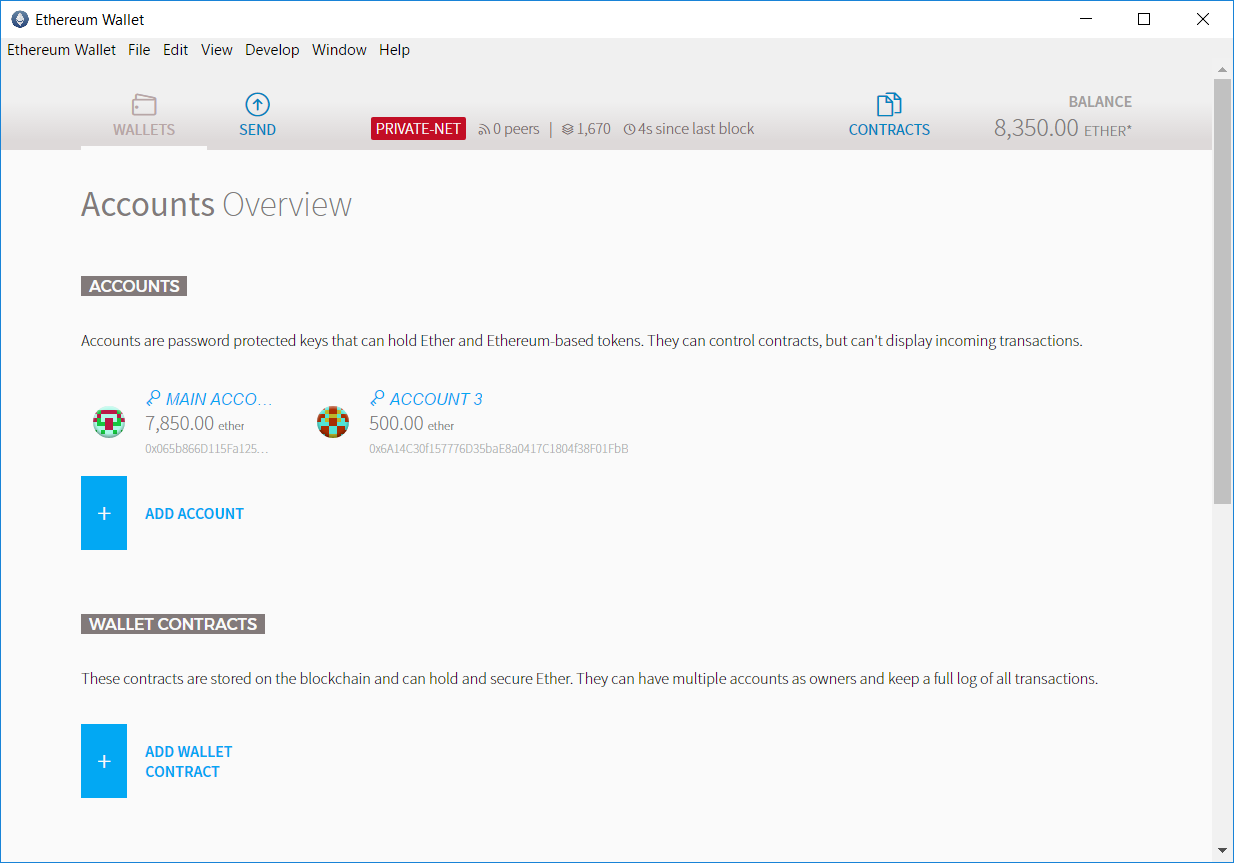The height and width of the screenshot is (863, 1234).
Task: Click the key icon beside MAIN ACCO…
Action: [x=153, y=398]
